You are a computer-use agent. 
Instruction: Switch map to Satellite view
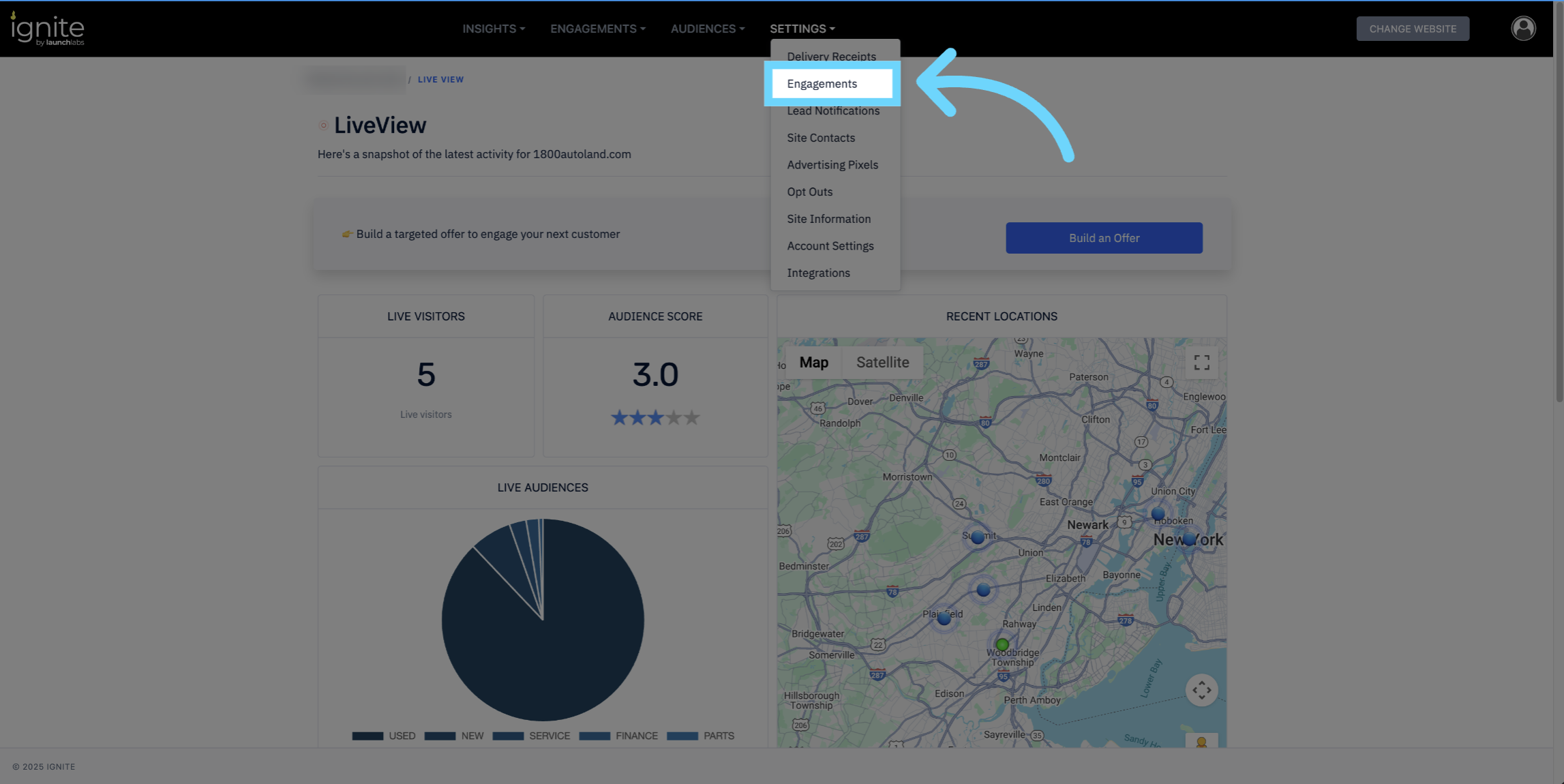(882, 363)
